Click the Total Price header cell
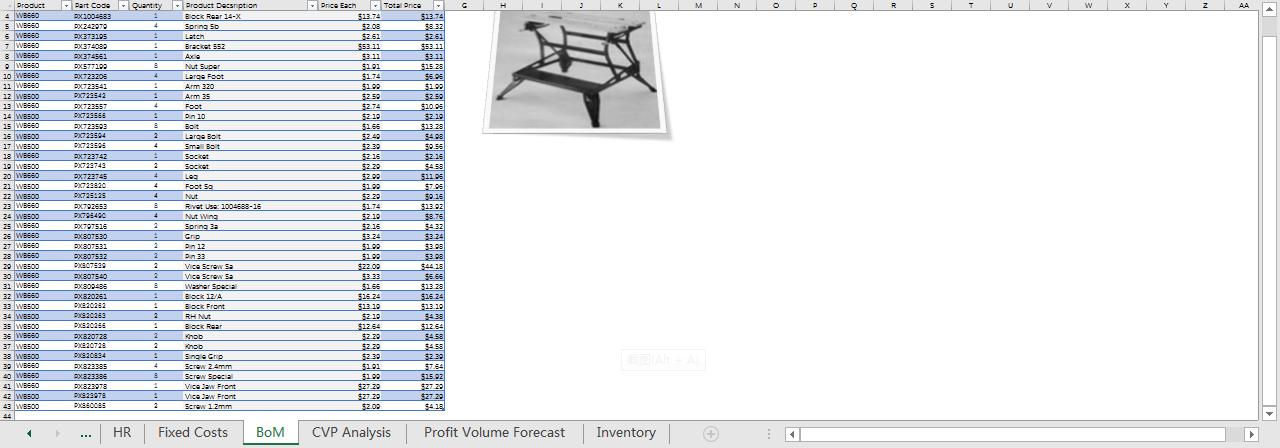 (x=413, y=6)
